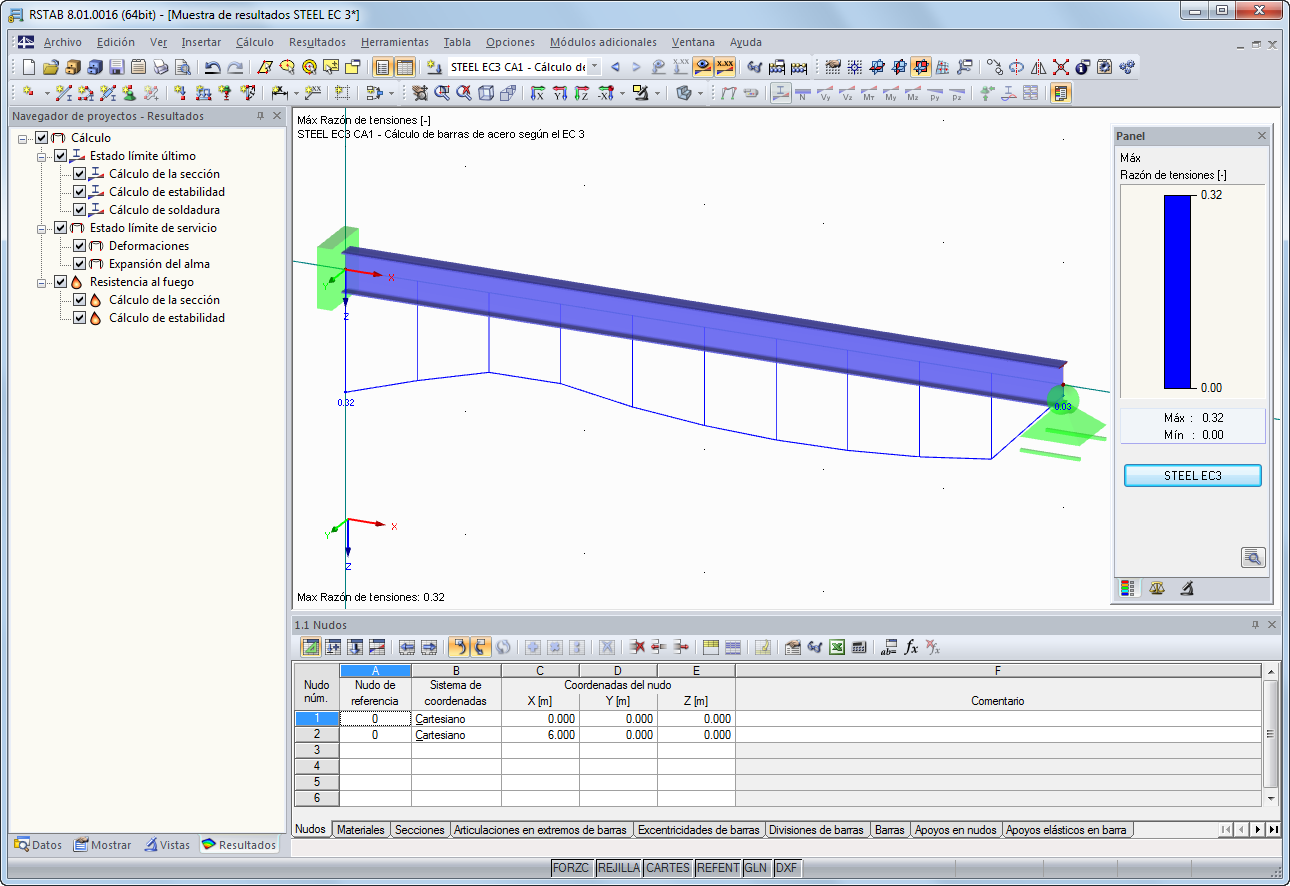This screenshot has height=886, width=1290.
Task: Toggle Expansión del alma checkbox
Action: 79,264
